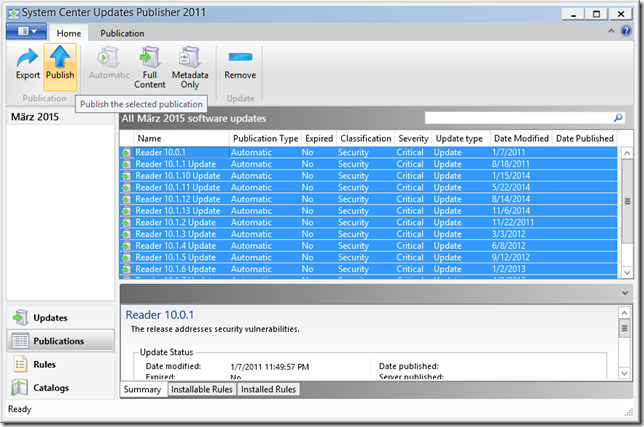The width and height of the screenshot is (644, 427).
Task: Open the help question mark icon
Action: [x=626, y=31]
